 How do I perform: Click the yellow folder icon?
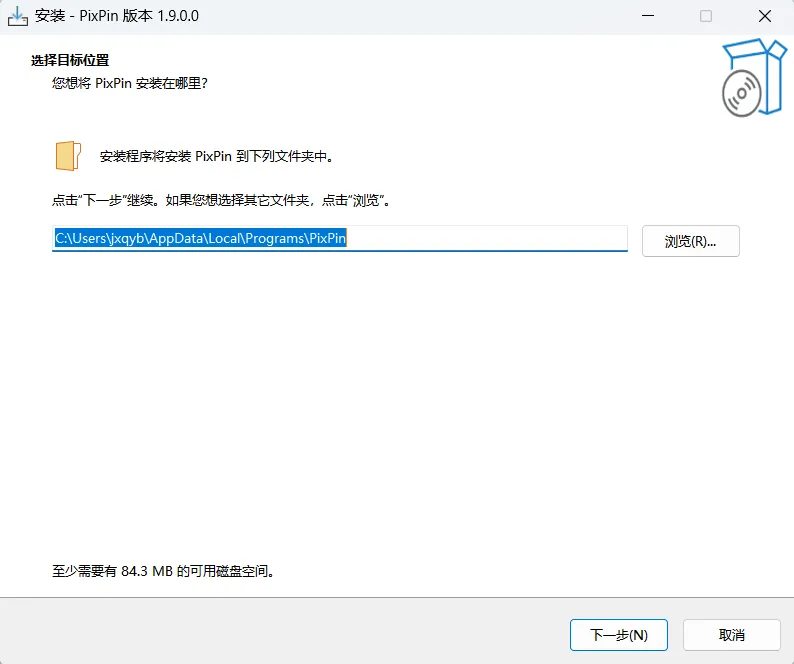(68, 156)
